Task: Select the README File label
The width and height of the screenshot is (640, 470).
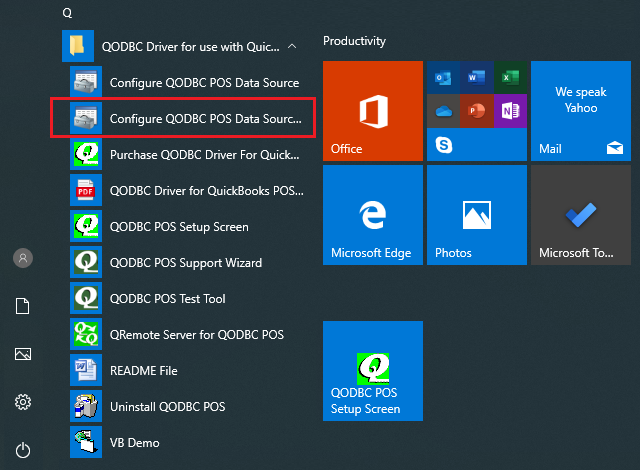Action: tap(144, 370)
